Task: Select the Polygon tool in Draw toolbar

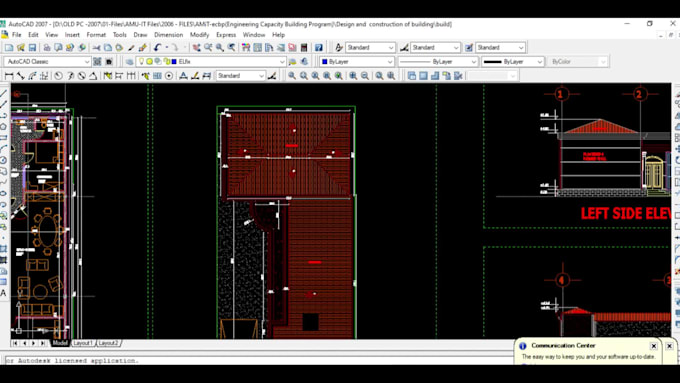Action: tap(3, 127)
